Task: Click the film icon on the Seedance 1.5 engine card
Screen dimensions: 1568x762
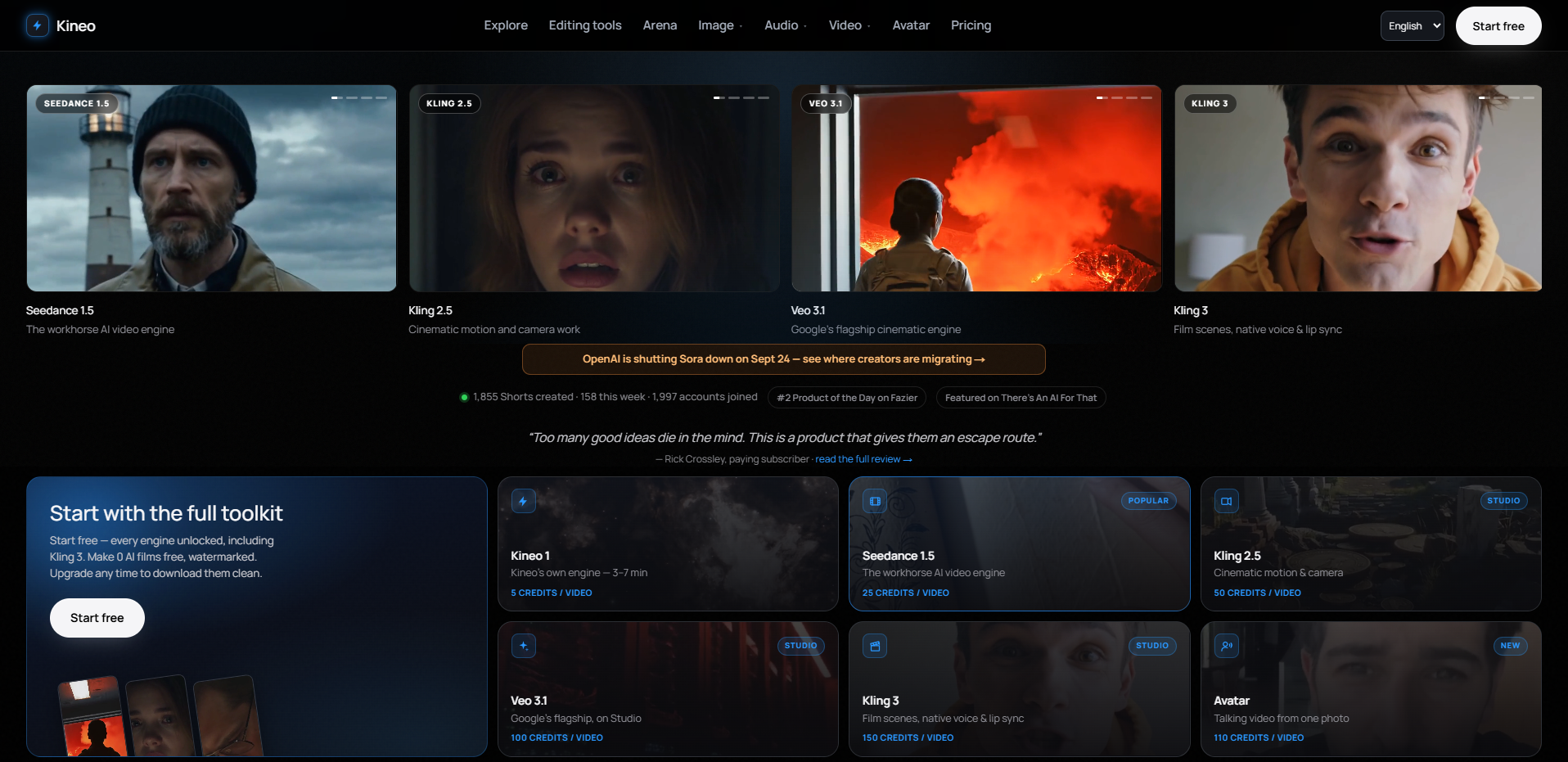Action: (875, 501)
